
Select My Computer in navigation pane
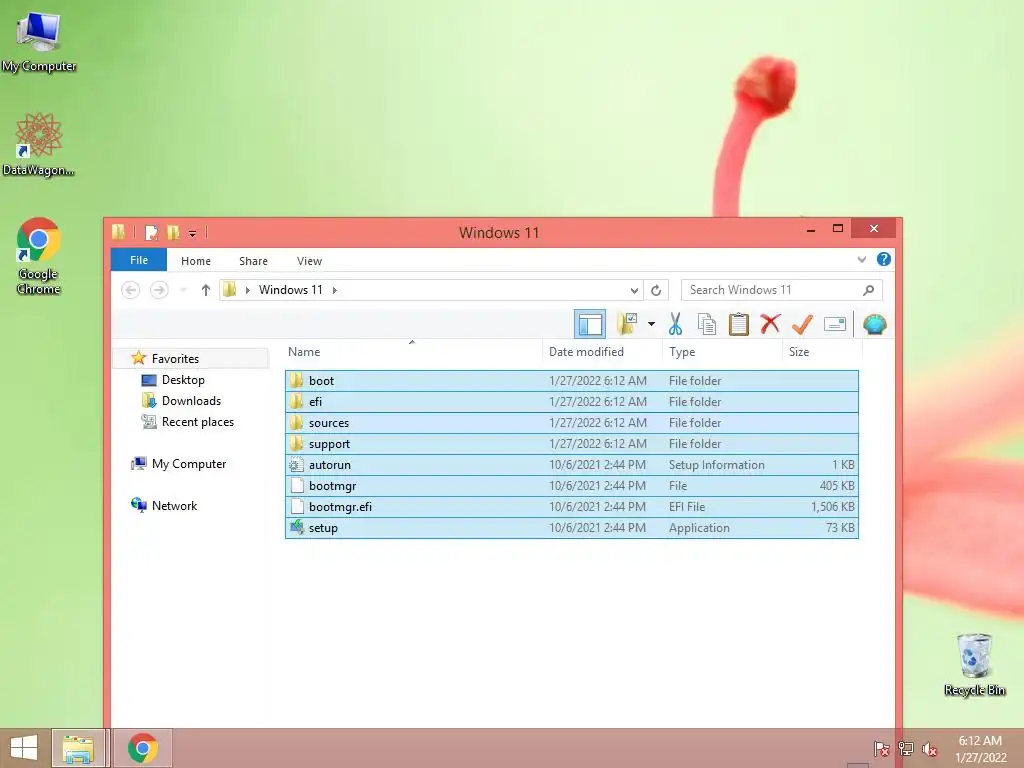pyautogui.click(x=189, y=464)
